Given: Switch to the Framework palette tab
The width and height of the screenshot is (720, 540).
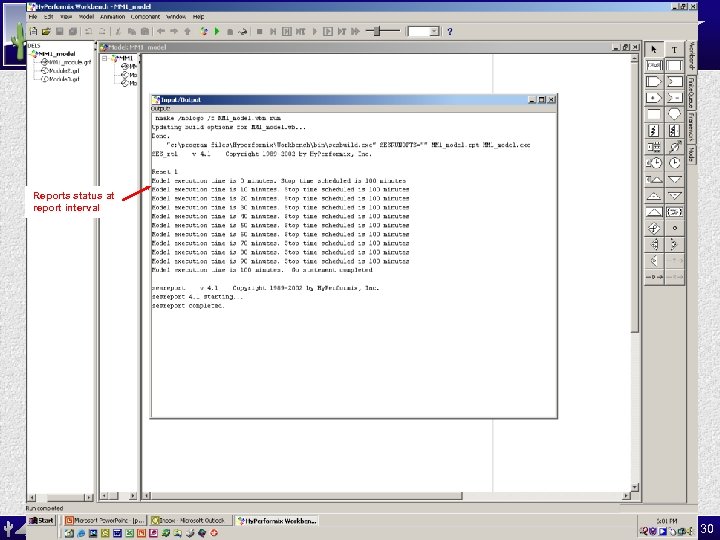Looking at the screenshot, I should click(x=692, y=127).
